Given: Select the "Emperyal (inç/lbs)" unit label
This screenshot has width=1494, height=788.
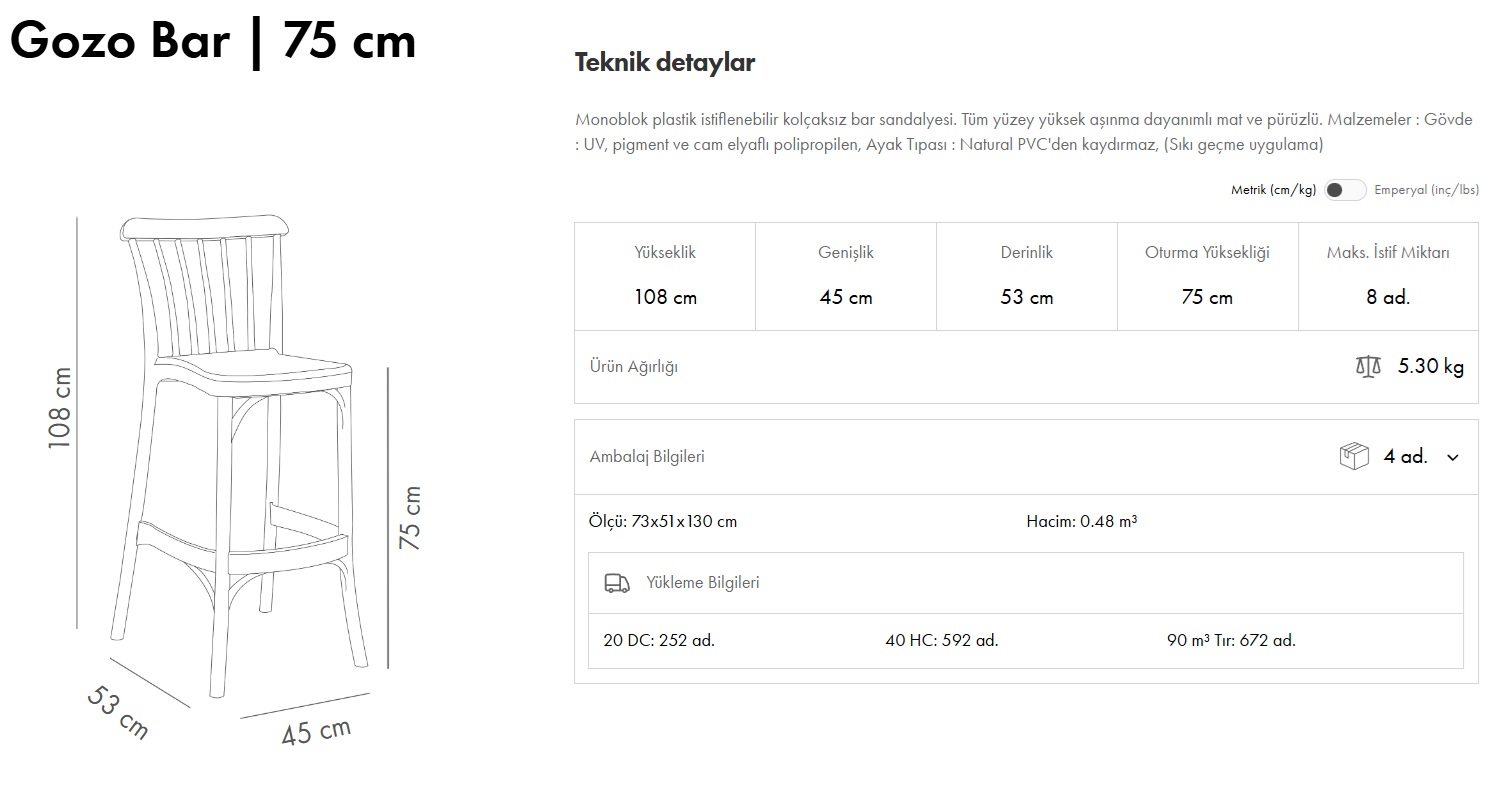Looking at the screenshot, I should coord(1426,190).
